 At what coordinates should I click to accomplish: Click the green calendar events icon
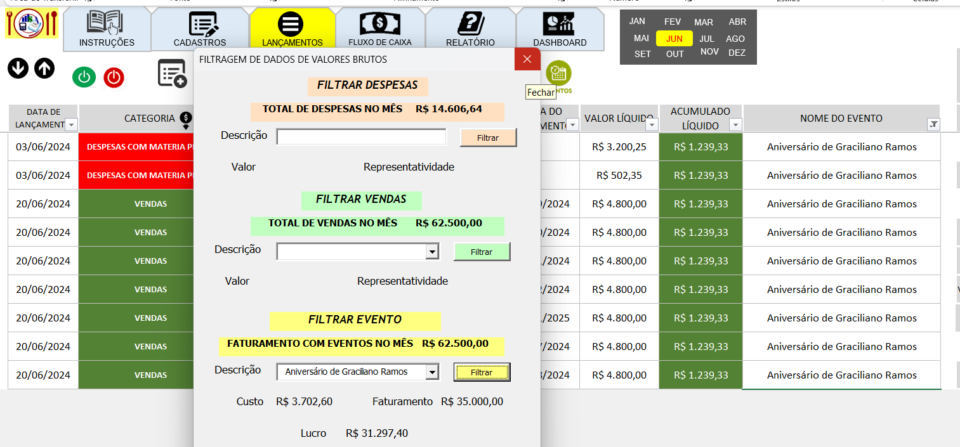point(558,72)
